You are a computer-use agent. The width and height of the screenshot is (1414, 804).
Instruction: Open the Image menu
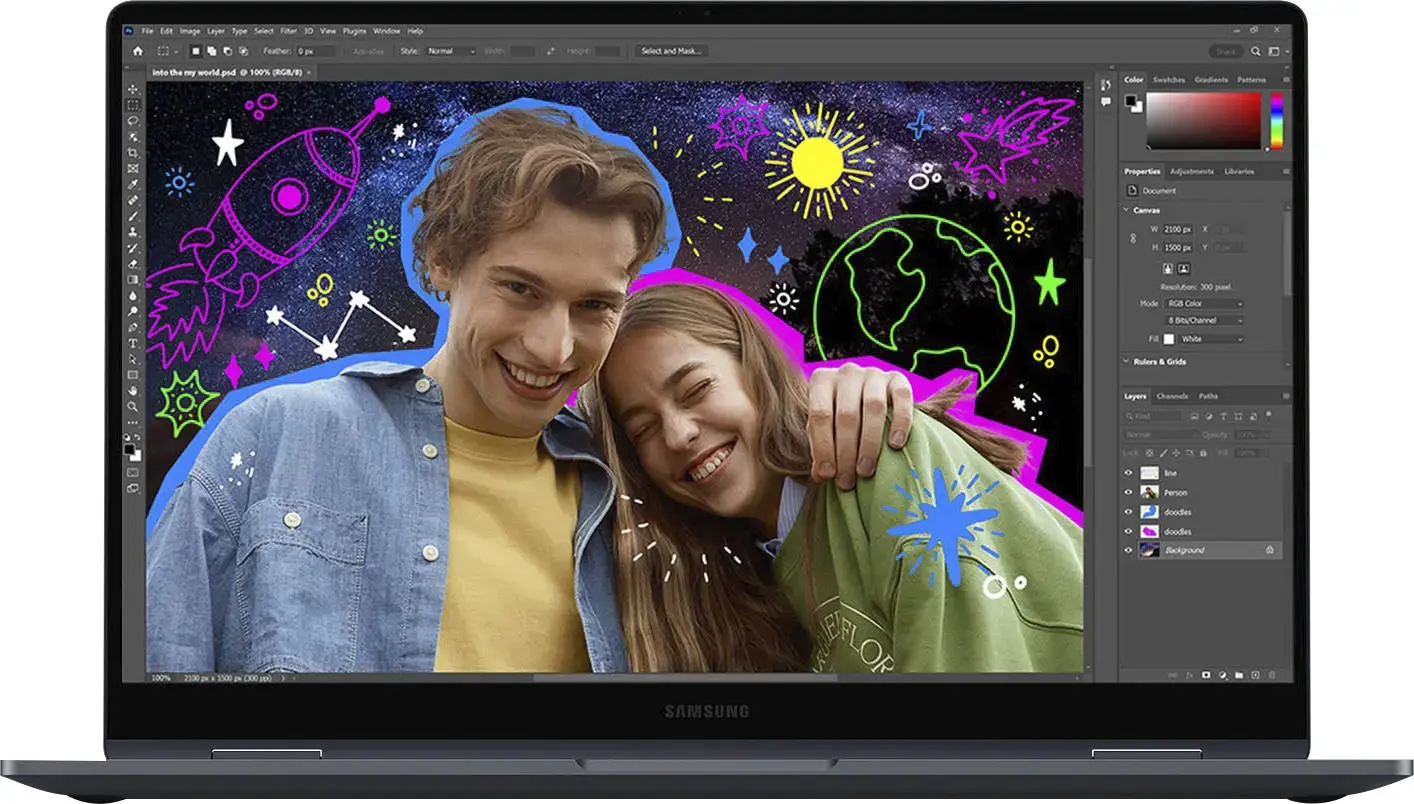coord(190,31)
